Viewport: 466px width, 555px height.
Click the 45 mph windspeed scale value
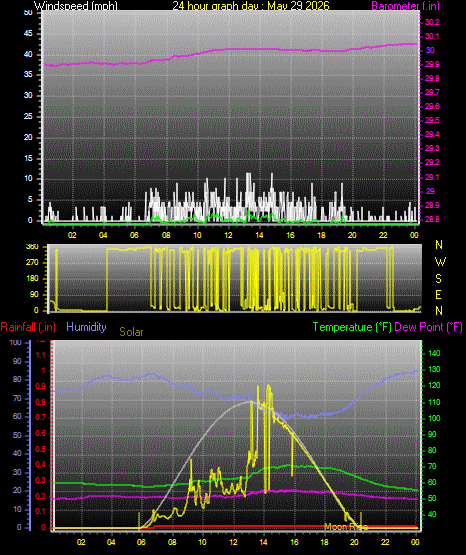[28, 34]
